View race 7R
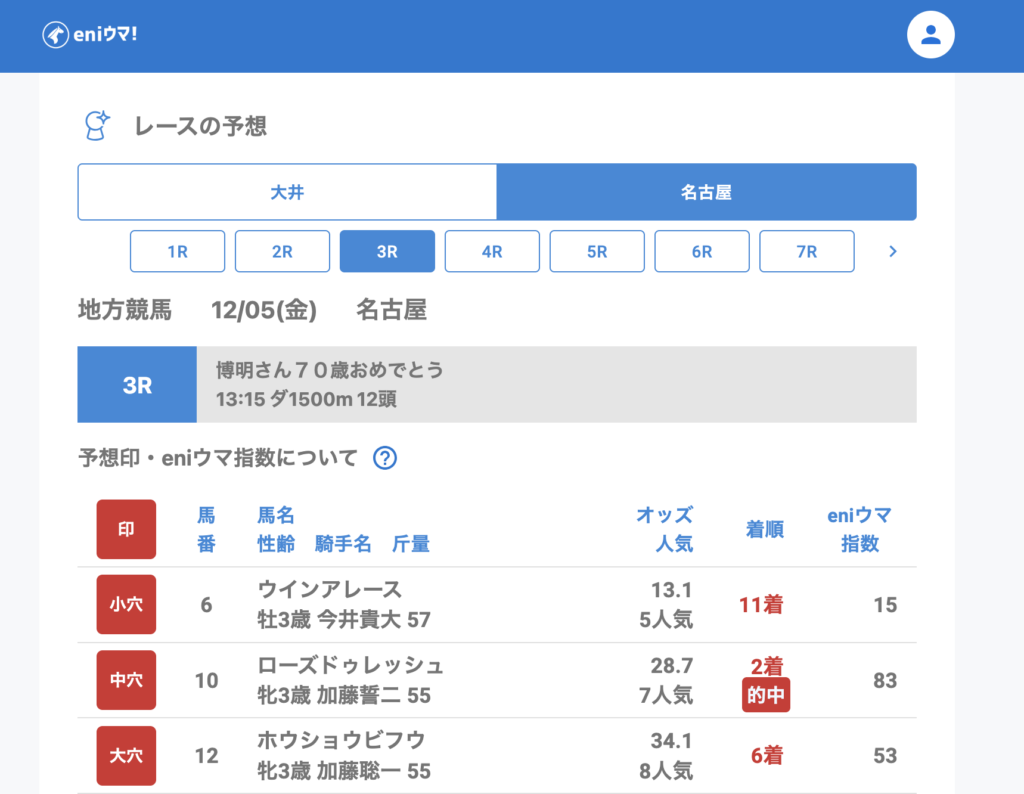This screenshot has height=794, width=1024. [807, 252]
